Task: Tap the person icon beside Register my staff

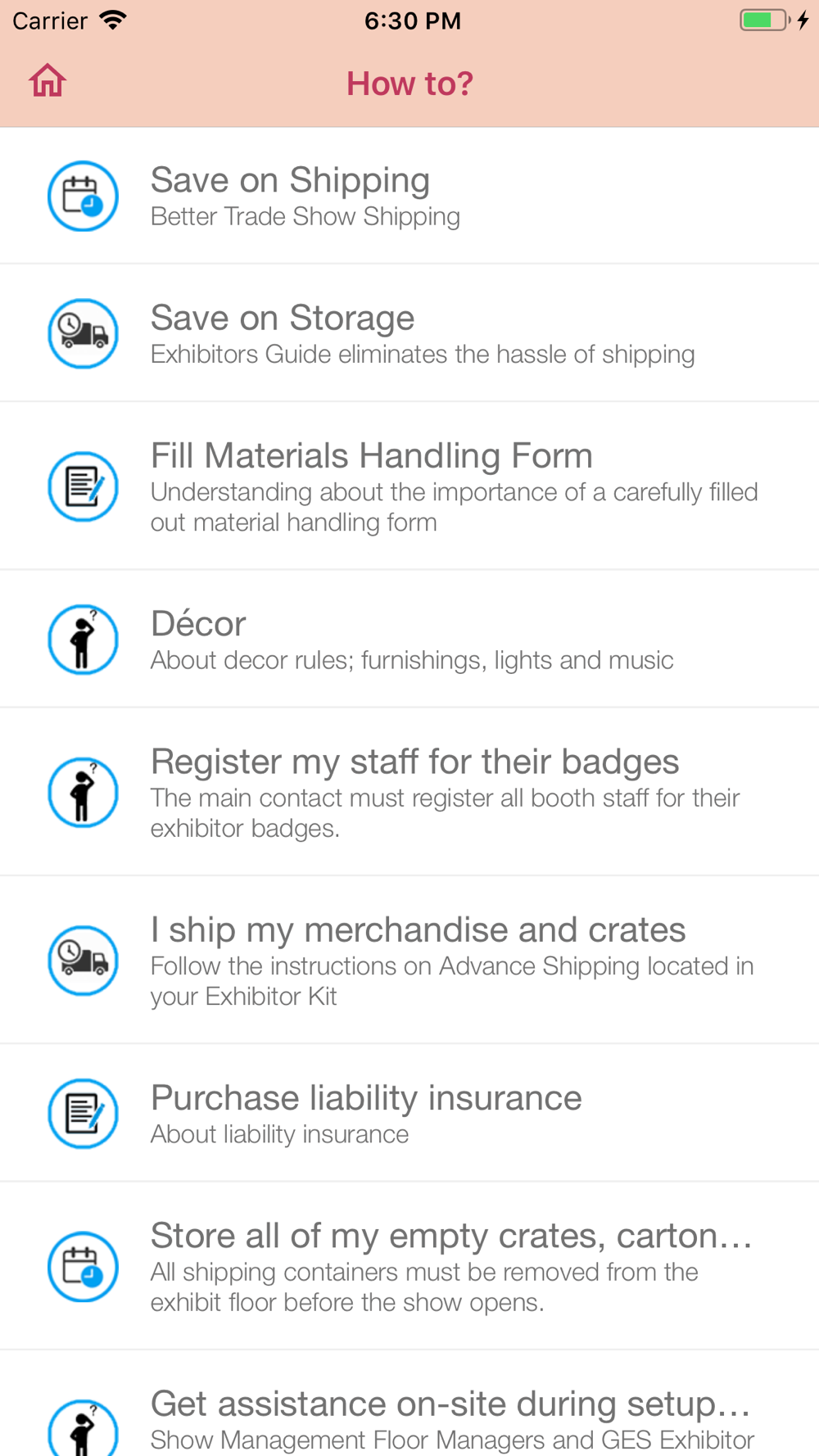Action: point(83,793)
